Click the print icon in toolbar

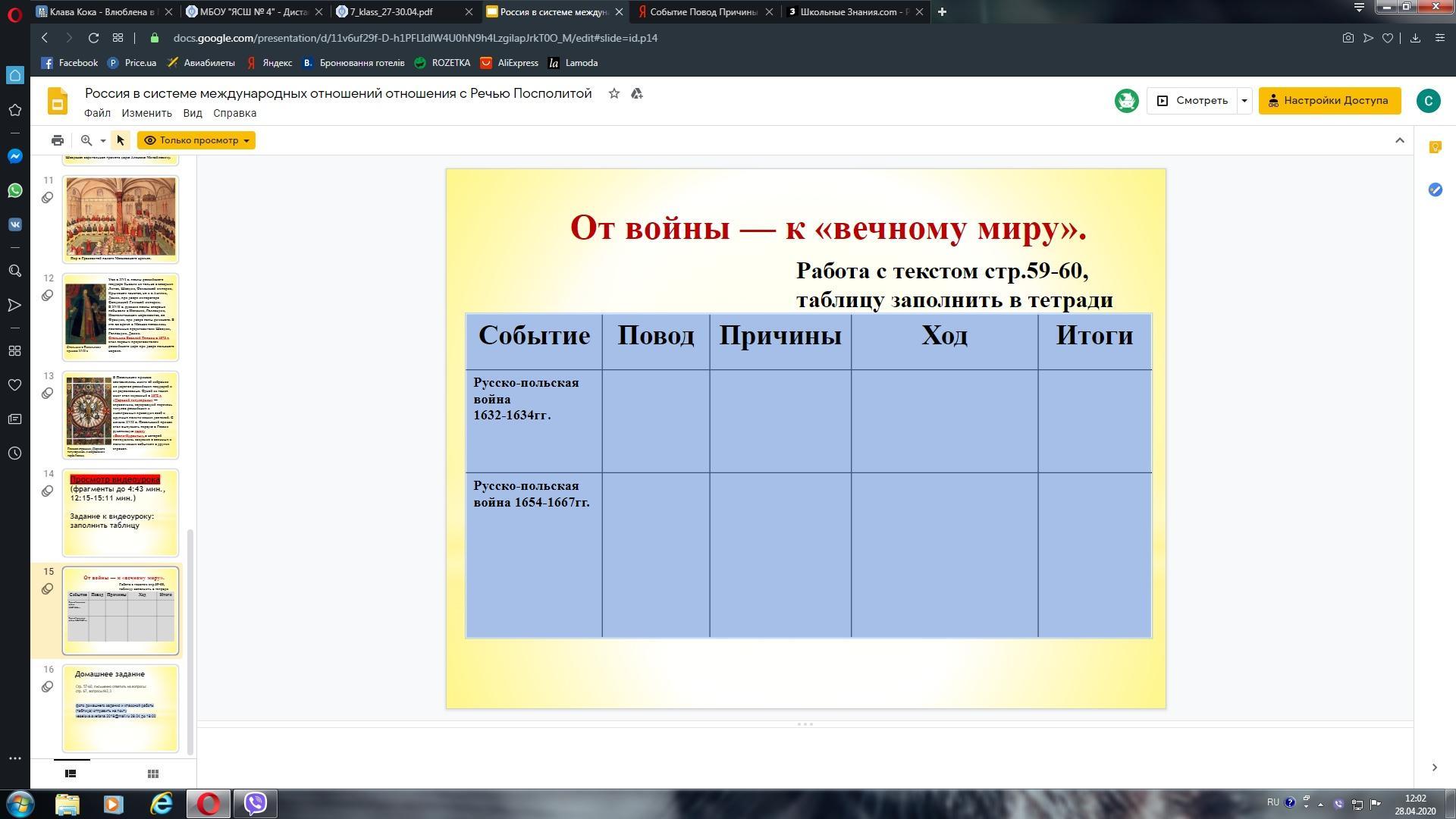(x=58, y=140)
